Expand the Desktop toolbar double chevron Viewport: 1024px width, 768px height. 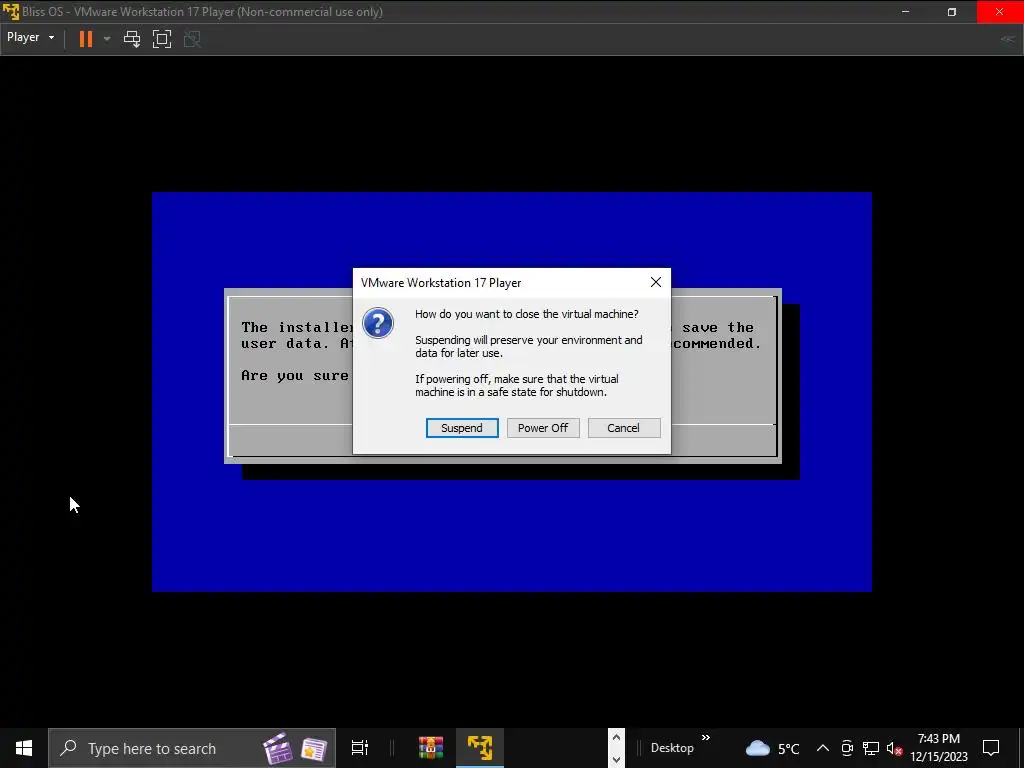[706, 738]
